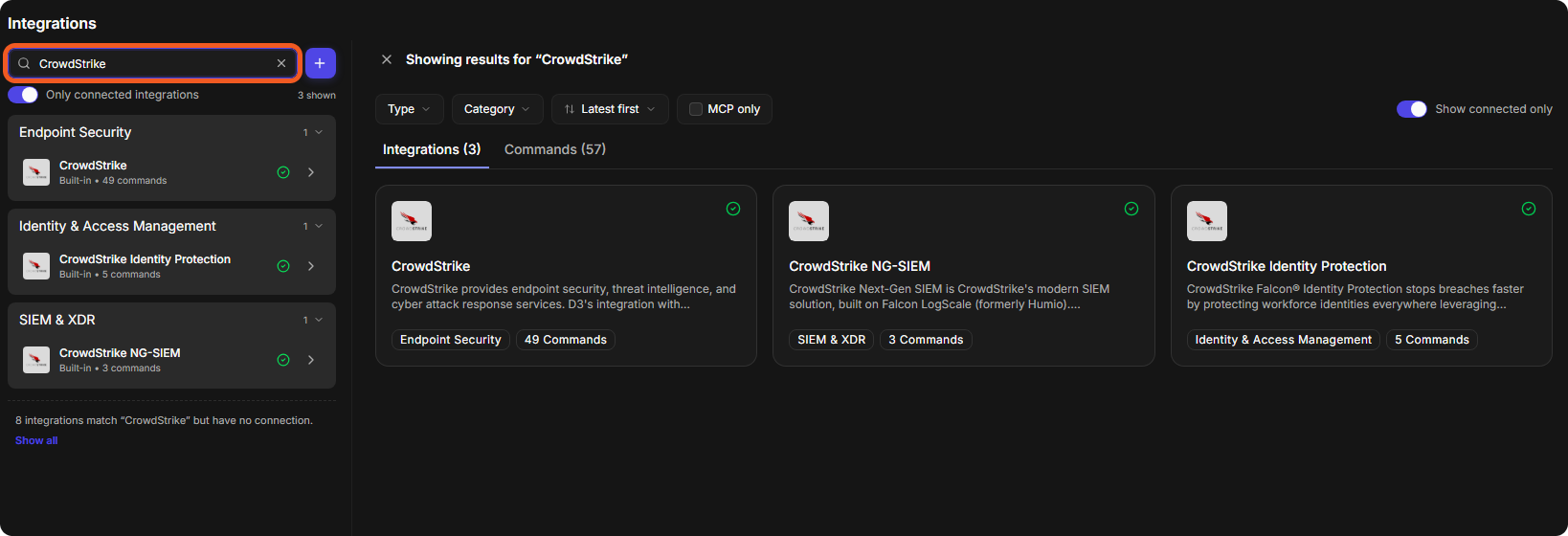This screenshot has height=536, width=1568.
Task: Click connected checkmark on sidebar CrowdStrike row
Action: click(x=283, y=172)
